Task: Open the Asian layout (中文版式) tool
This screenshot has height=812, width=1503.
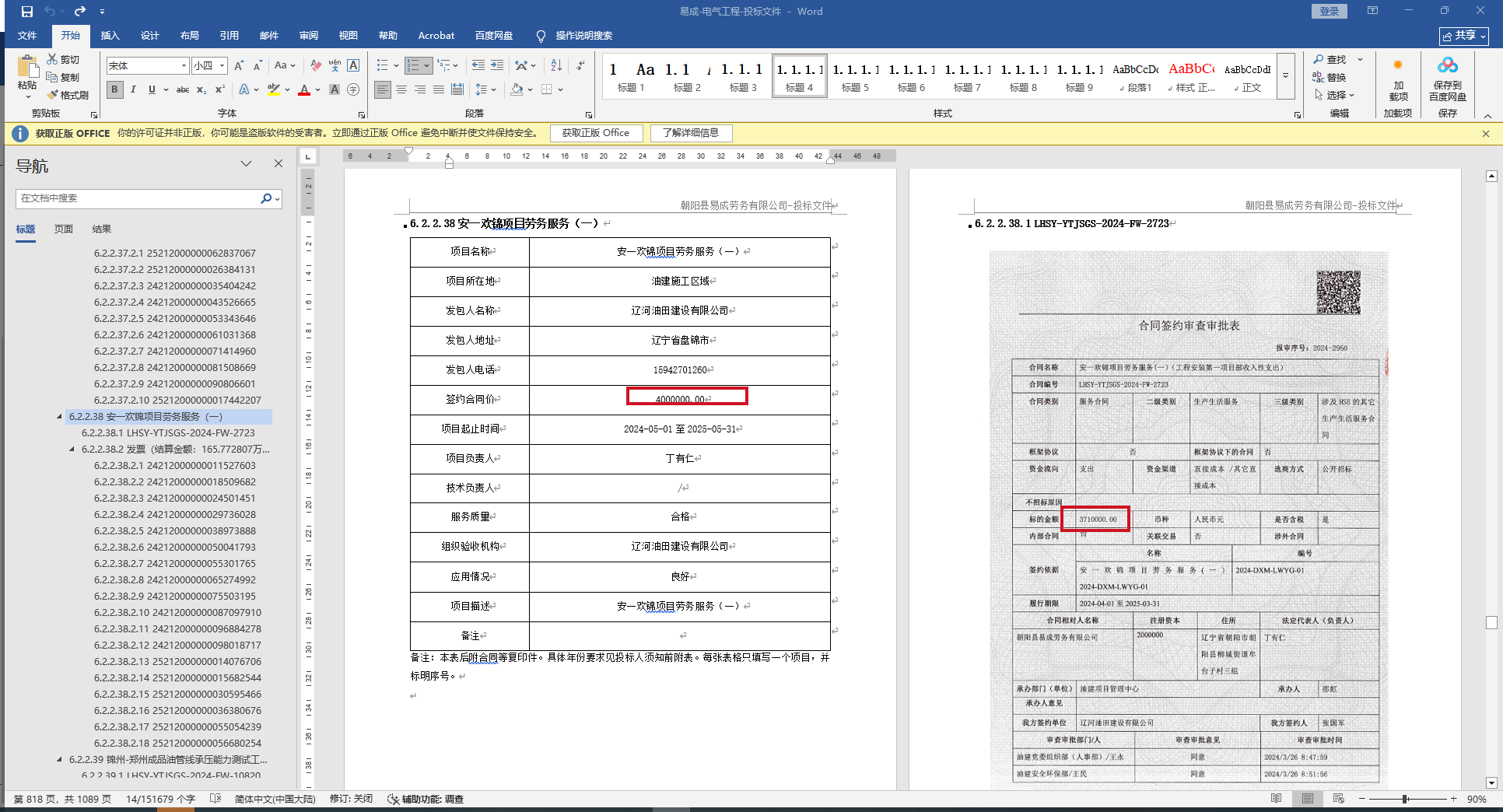Action: [521, 65]
